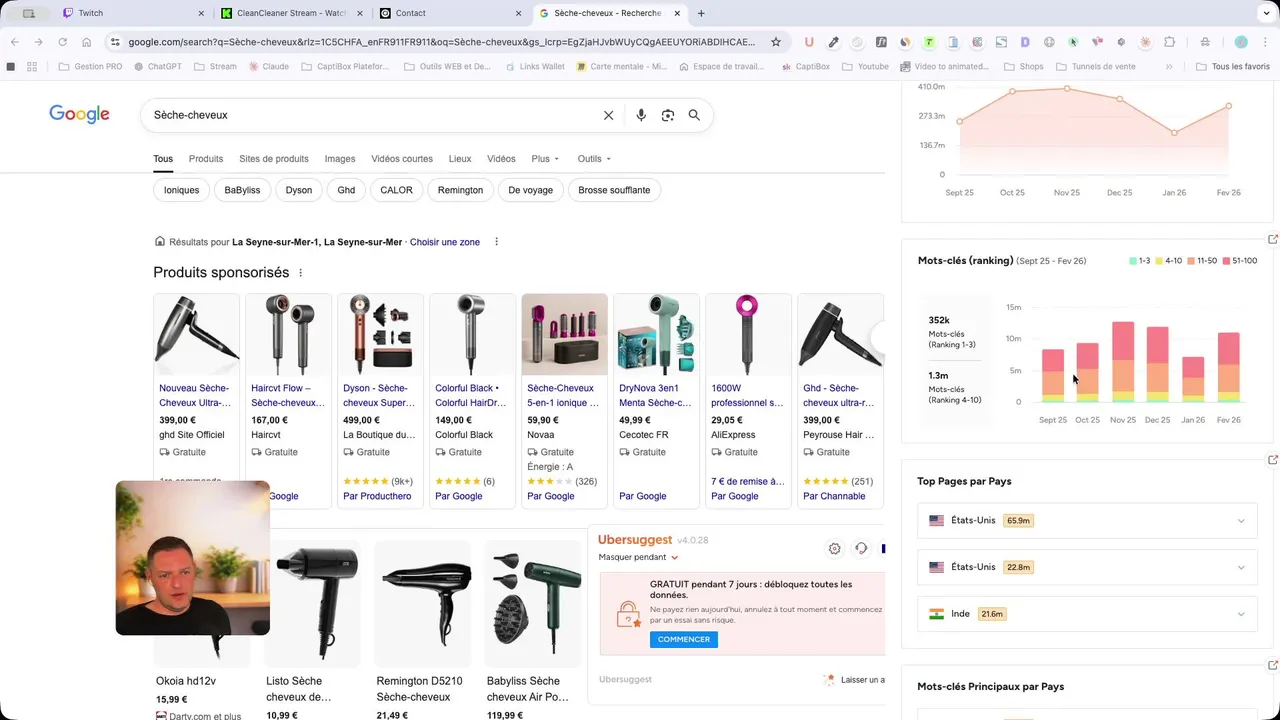Filter results by De voyage chip
Screen dimensions: 1280x720
[x=530, y=190]
